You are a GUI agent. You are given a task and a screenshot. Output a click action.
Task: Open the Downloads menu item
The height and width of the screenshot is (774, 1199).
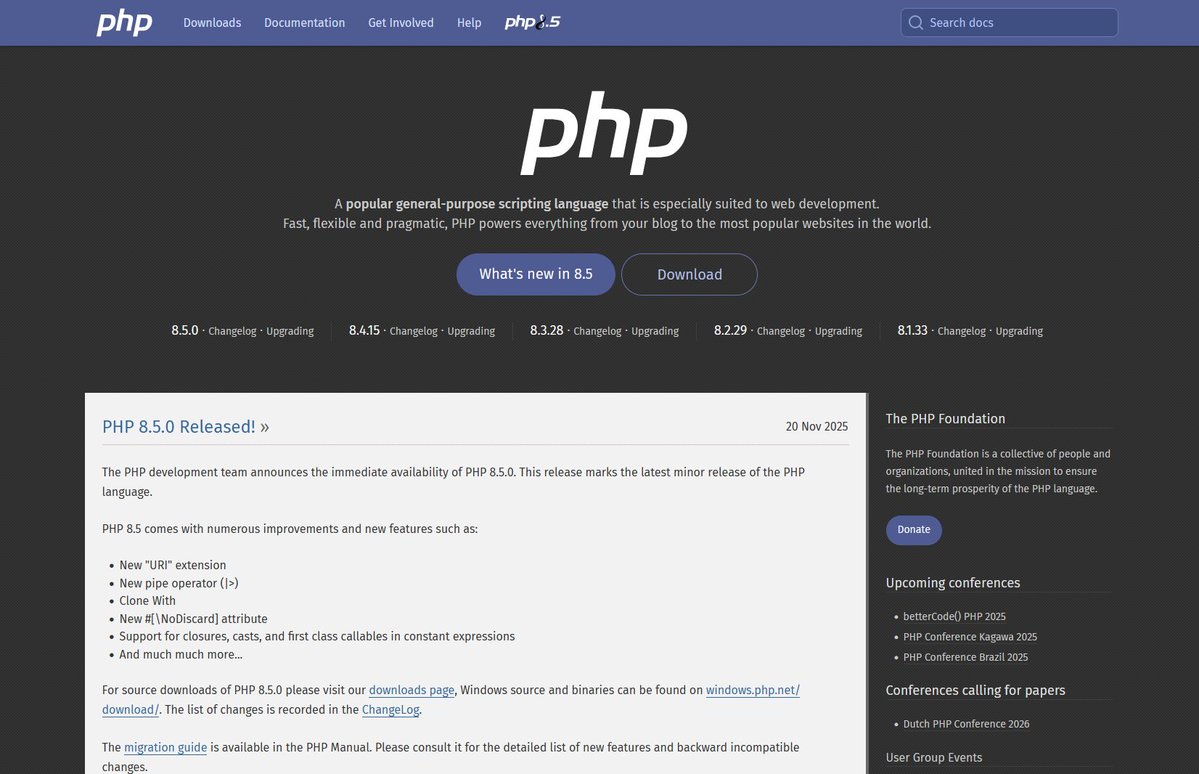pos(212,22)
